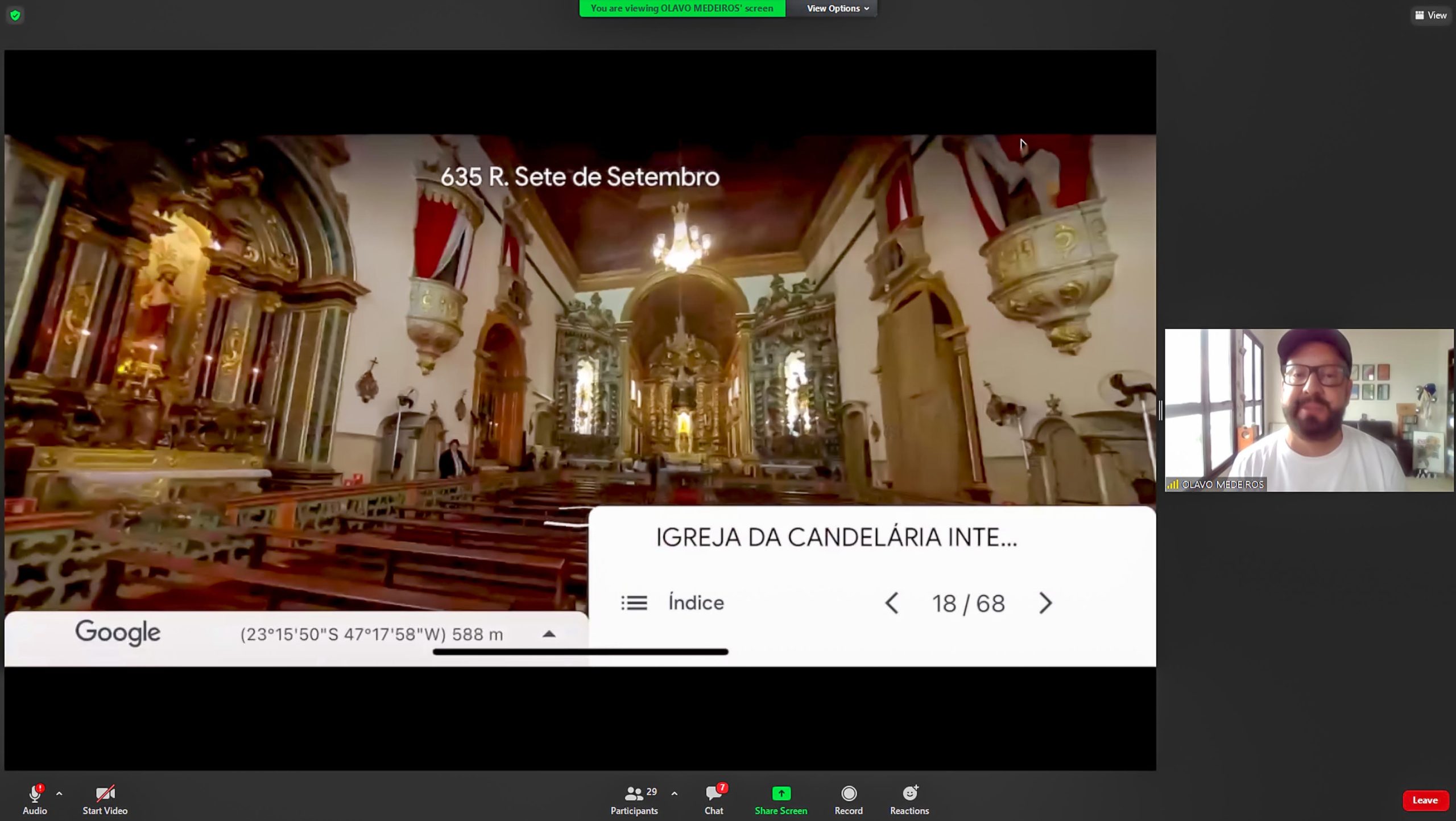Unmute the Audio microphone icon

34,793
